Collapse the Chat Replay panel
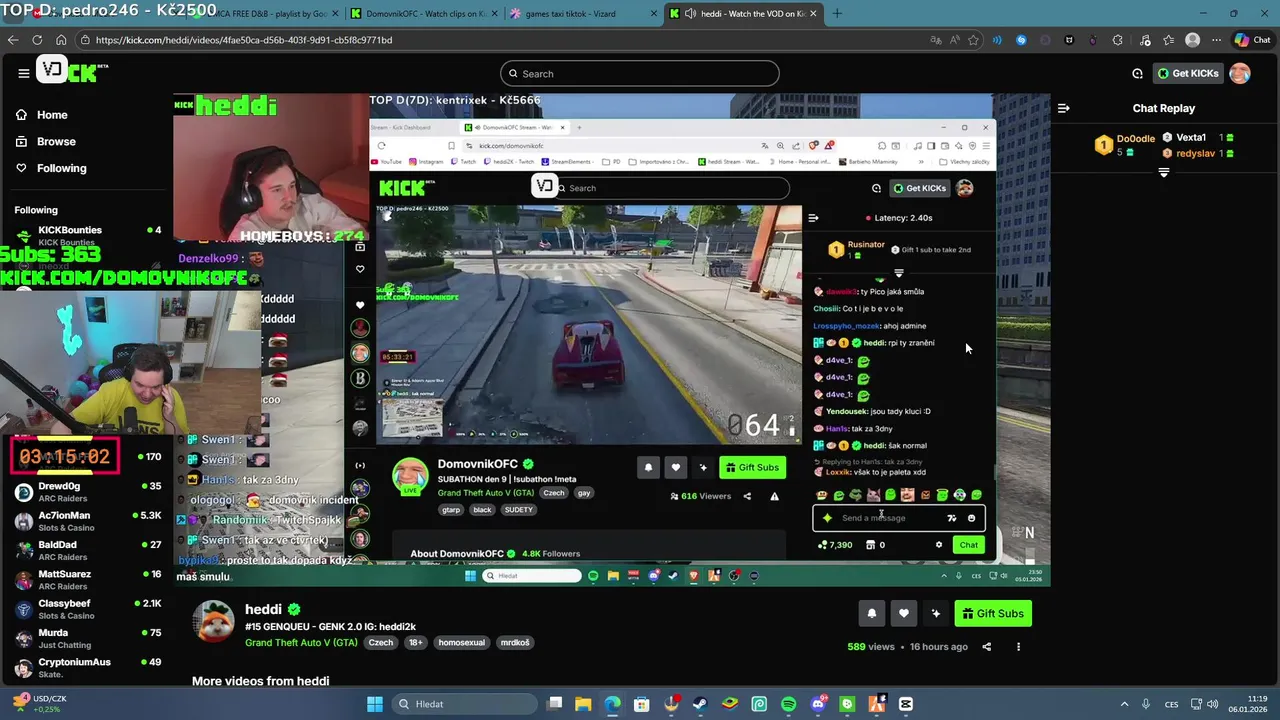Screen dimensions: 1280x720 tap(1064, 108)
